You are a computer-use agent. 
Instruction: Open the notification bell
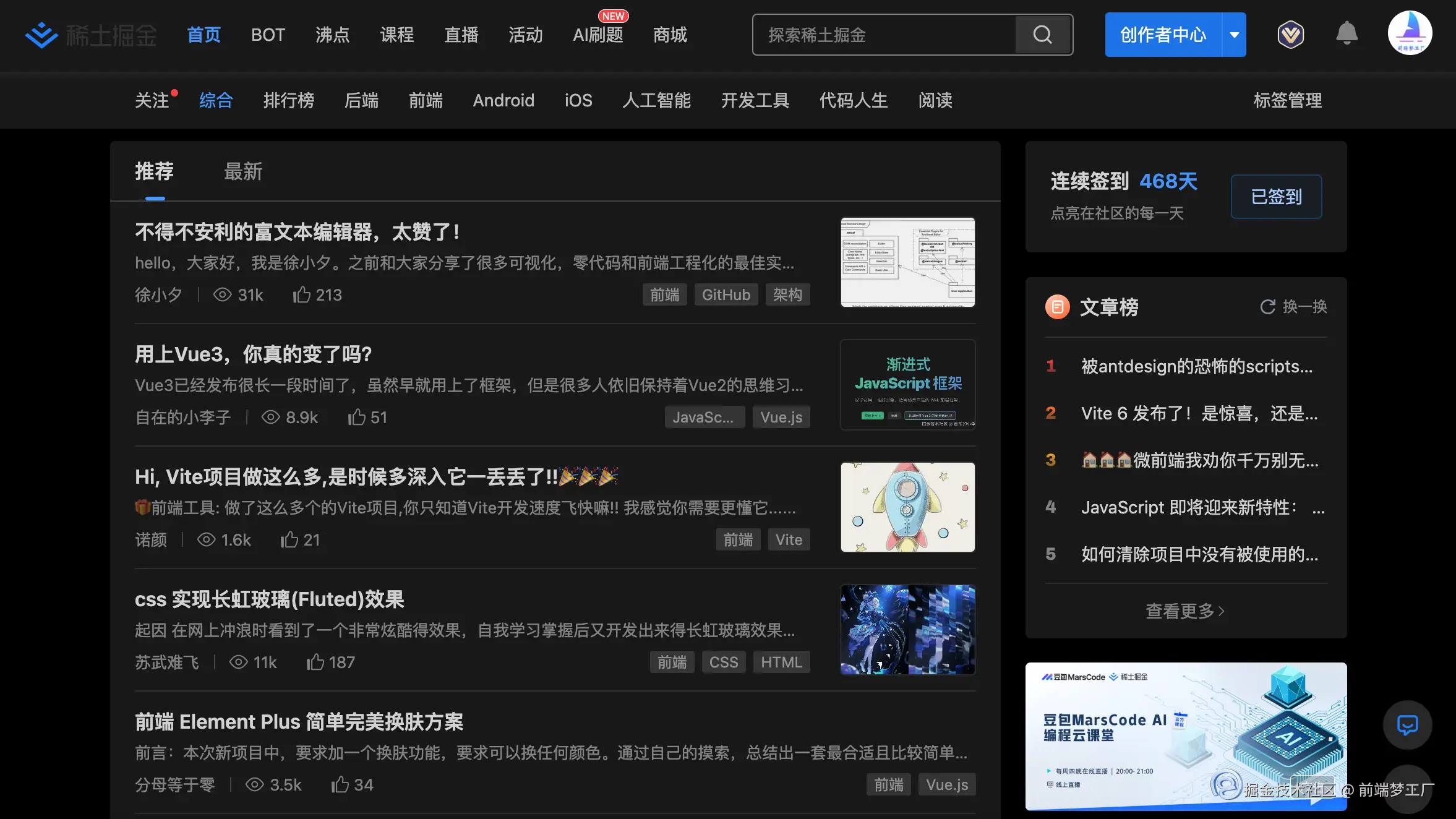pos(1347,33)
